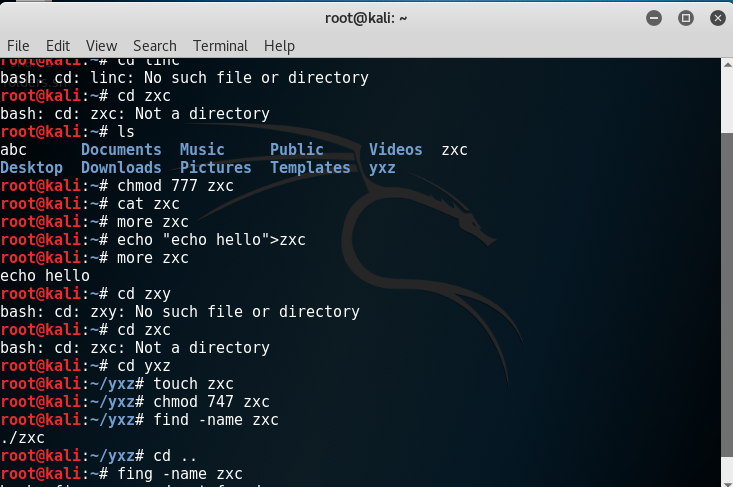Minimize the terminal window
The image size is (733, 487).
(654, 18)
